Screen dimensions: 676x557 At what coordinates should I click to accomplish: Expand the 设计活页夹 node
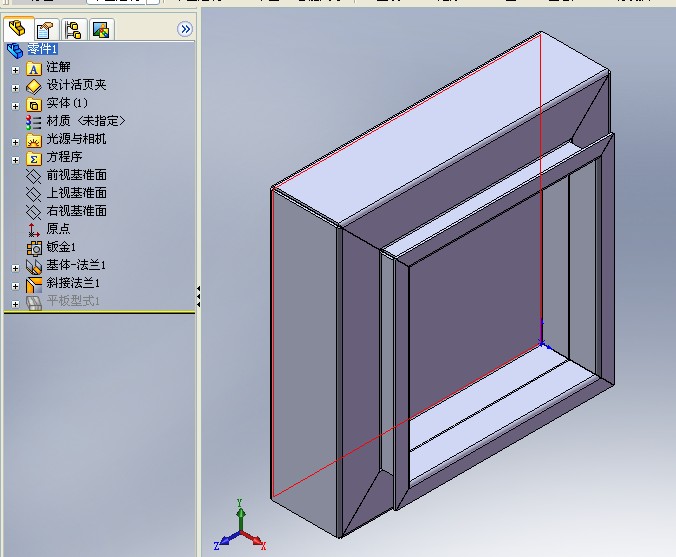(16, 88)
